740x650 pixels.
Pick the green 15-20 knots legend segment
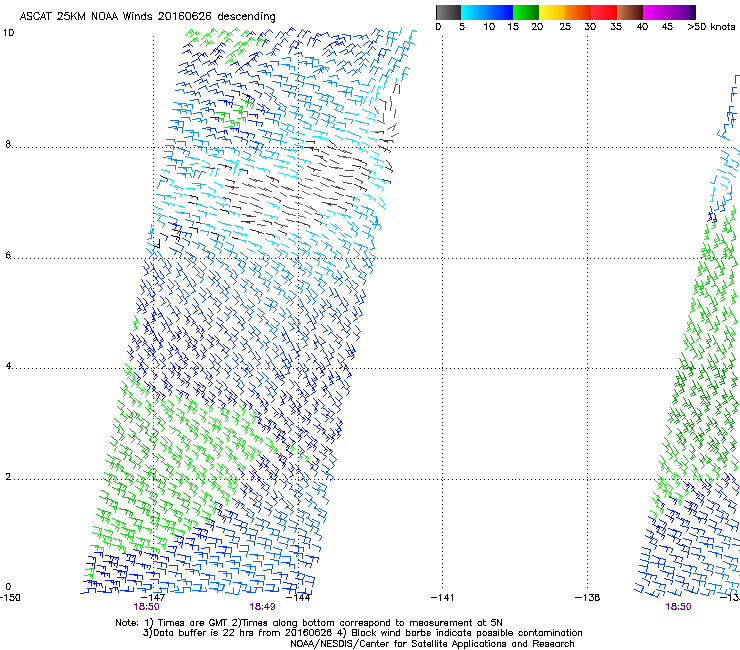tap(526, 12)
